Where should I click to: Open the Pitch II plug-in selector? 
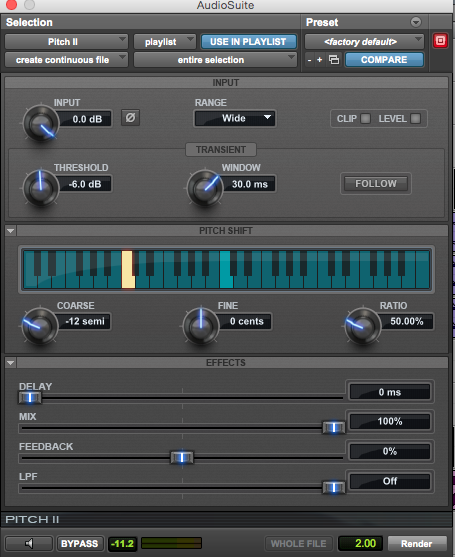coord(66,42)
